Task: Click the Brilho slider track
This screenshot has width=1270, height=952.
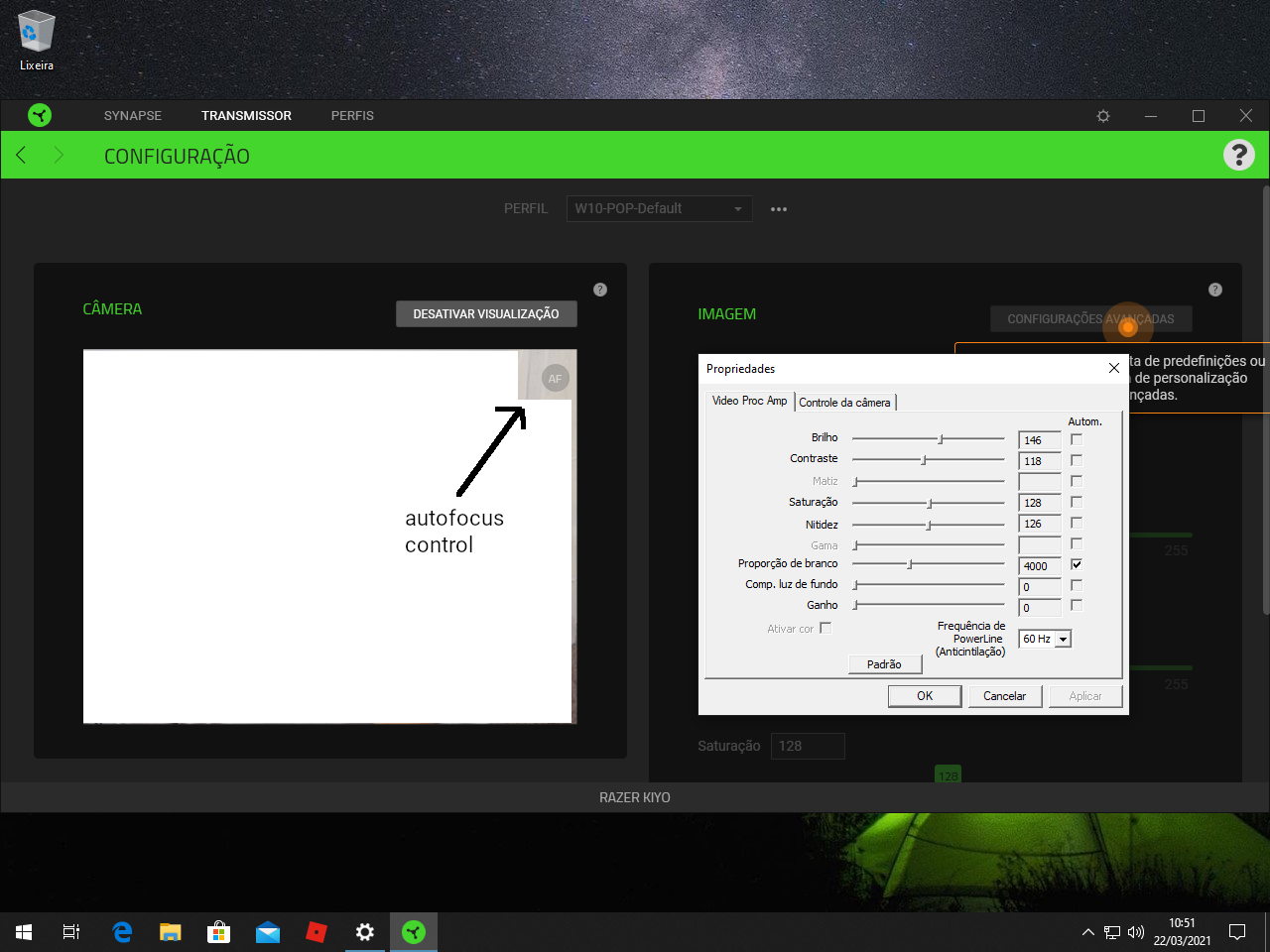Action: [x=929, y=438]
